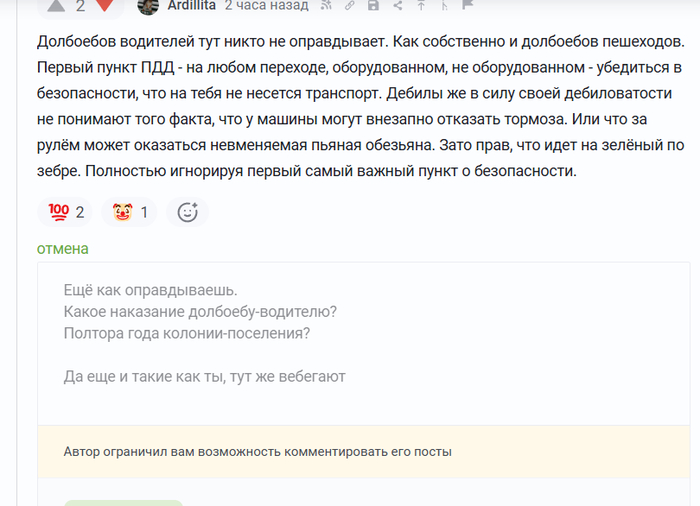Viewport: 700px width, 506px height.
Task: Downvote the comment with the red arrow
Action: click(104, 5)
